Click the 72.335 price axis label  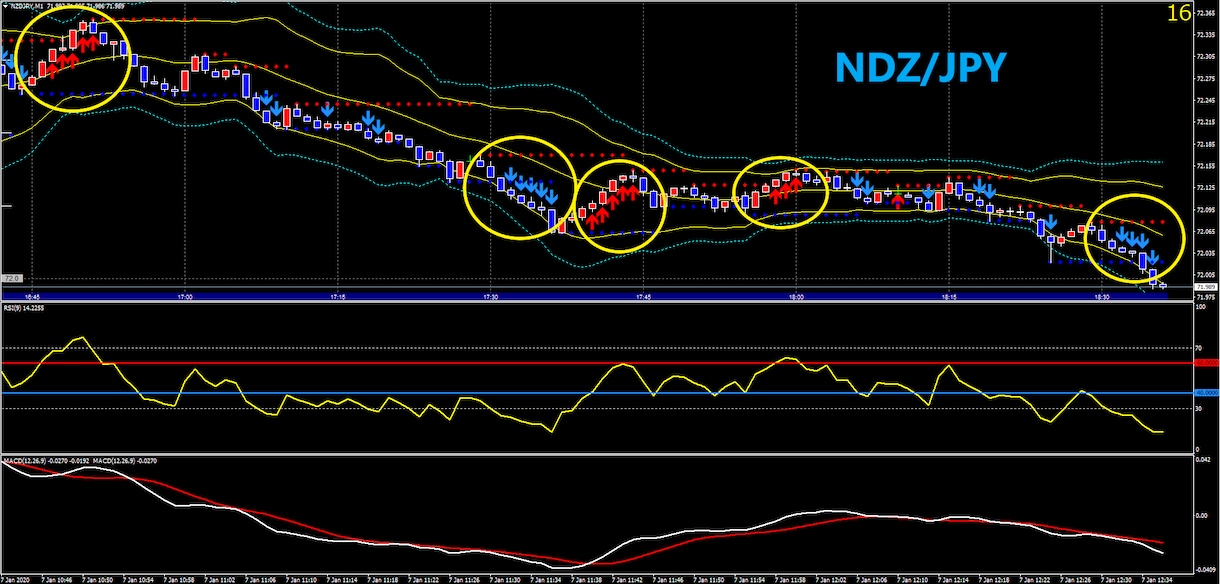tap(1207, 34)
